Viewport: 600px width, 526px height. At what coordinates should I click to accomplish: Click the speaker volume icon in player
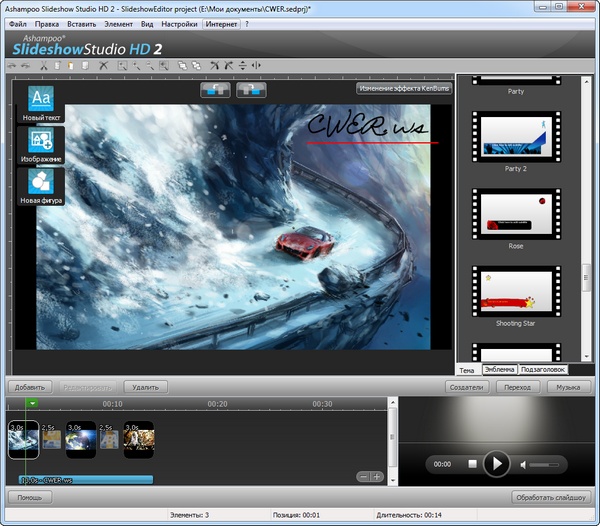tap(524, 464)
